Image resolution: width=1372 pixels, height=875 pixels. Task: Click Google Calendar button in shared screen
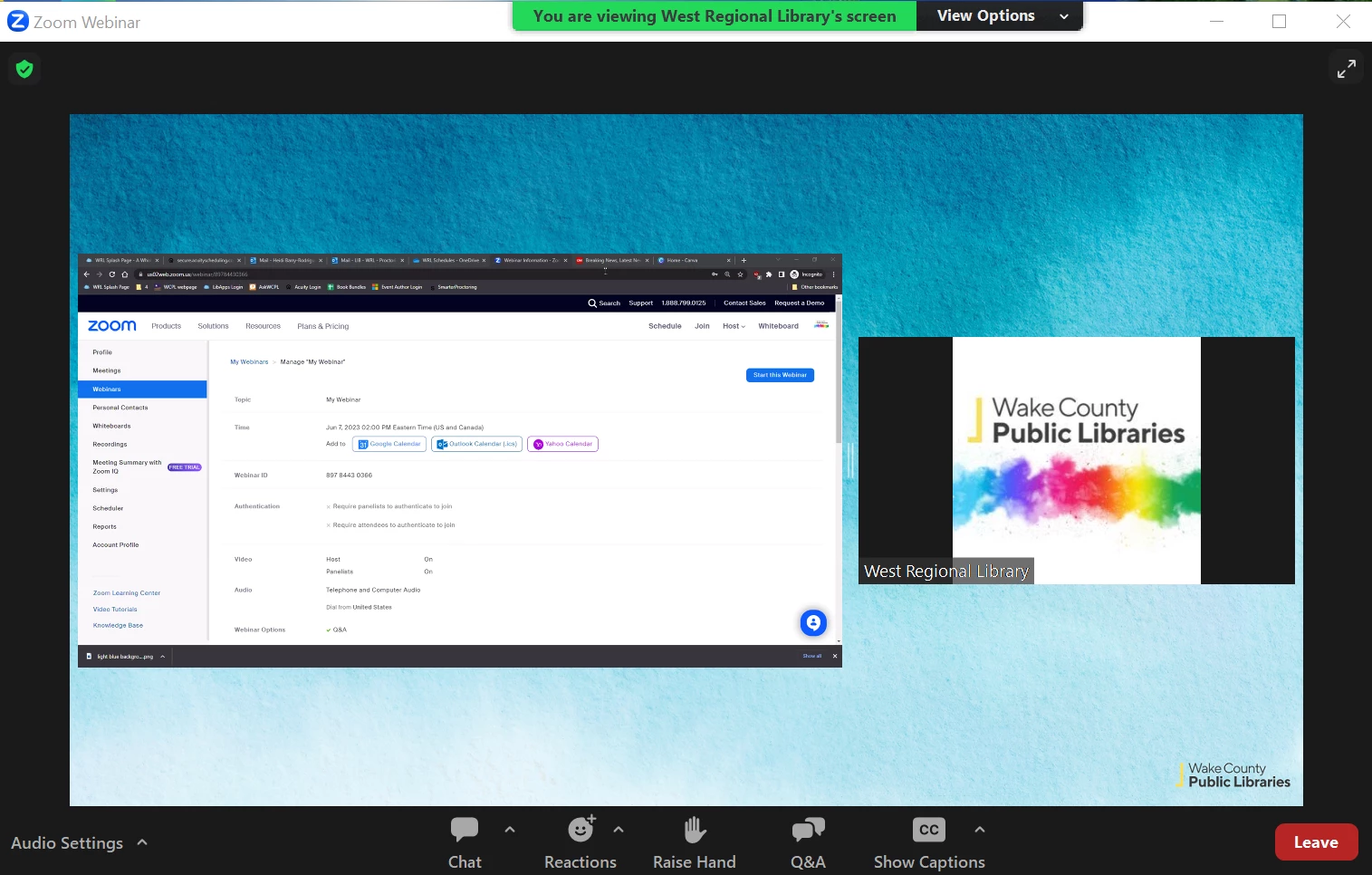(x=389, y=444)
